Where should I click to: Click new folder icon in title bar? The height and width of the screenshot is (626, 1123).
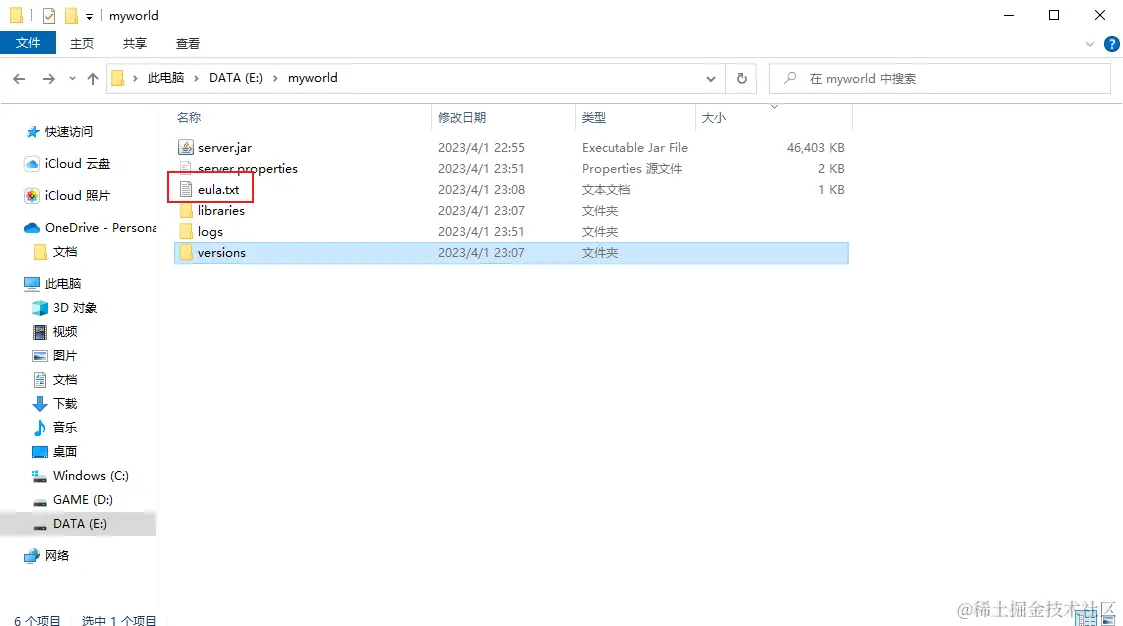click(x=71, y=16)
